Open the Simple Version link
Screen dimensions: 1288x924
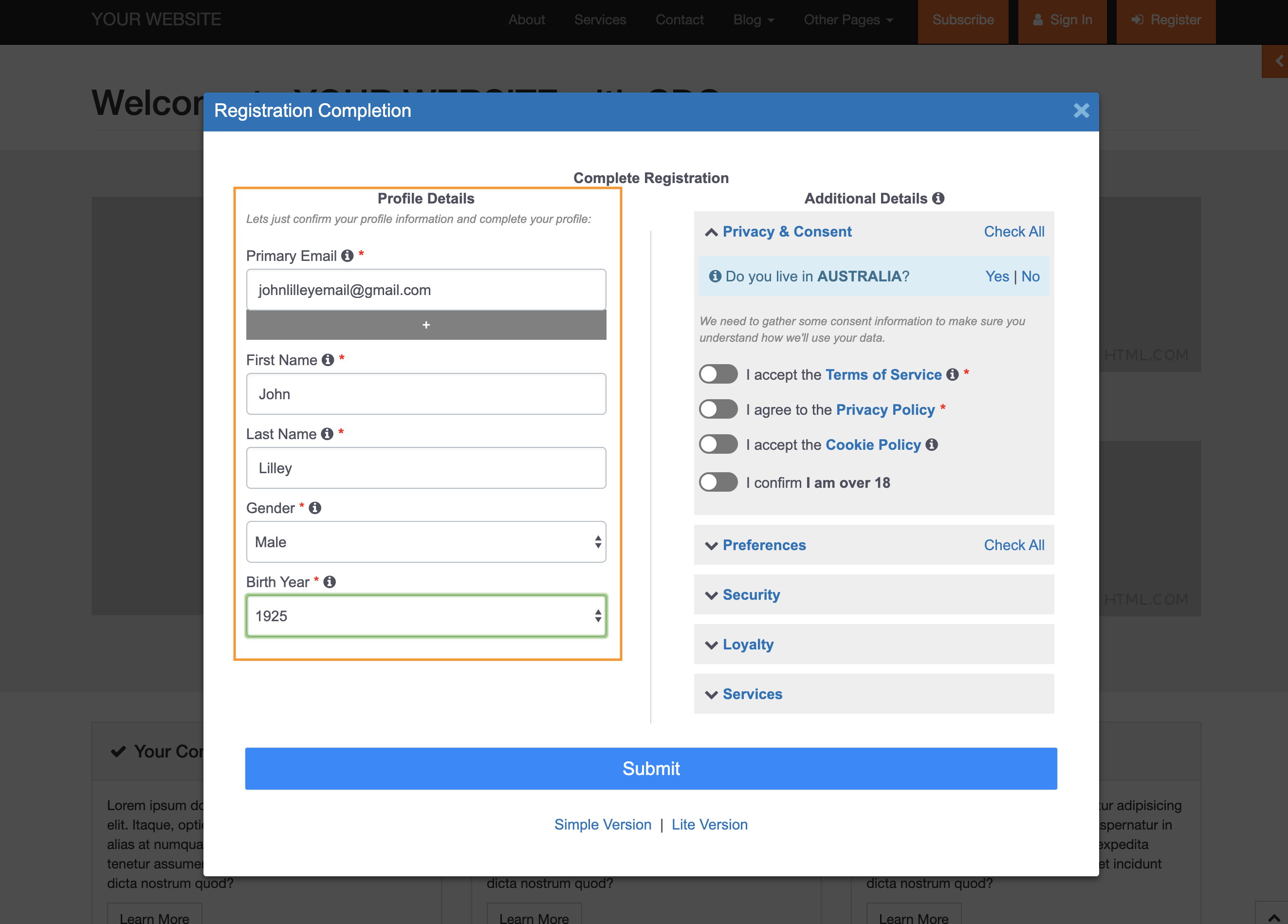click(603, 825)
